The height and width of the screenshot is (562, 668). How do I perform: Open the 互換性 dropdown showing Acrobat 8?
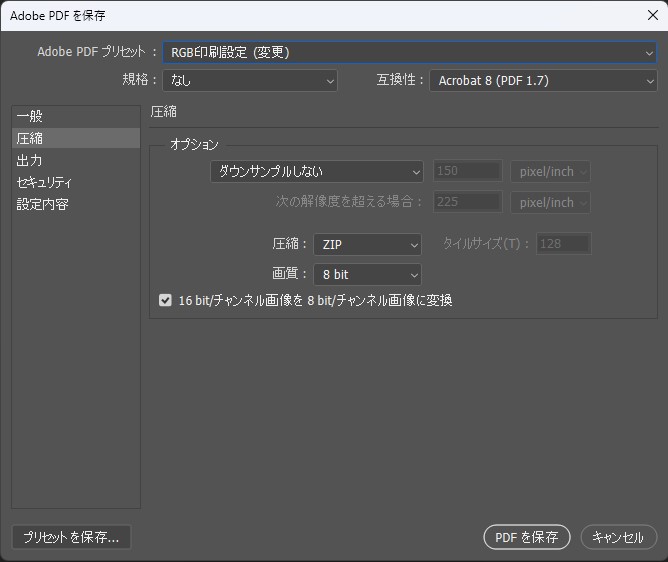(543, 81)
